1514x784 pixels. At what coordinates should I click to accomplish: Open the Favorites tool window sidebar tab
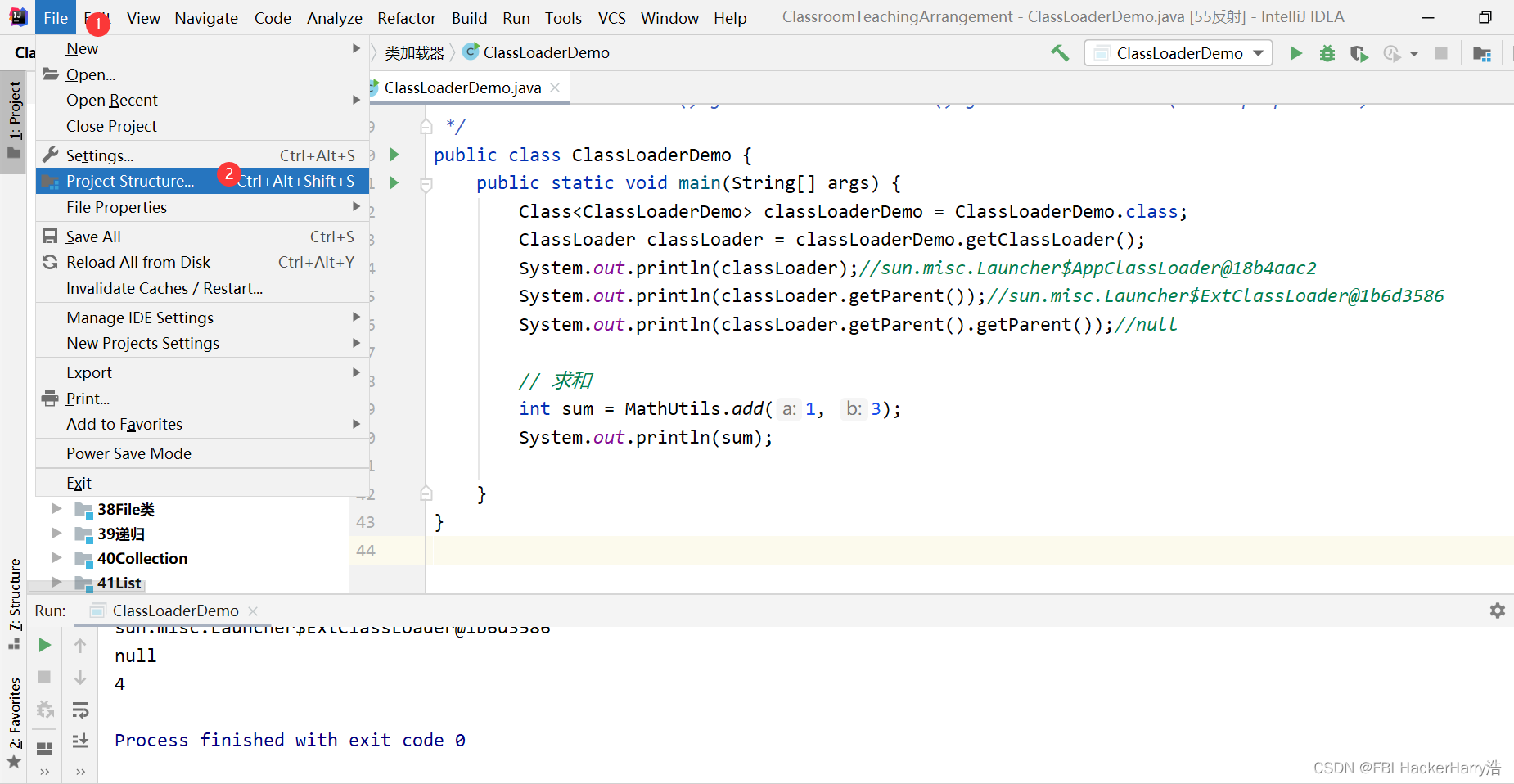(x=14, y=723)
